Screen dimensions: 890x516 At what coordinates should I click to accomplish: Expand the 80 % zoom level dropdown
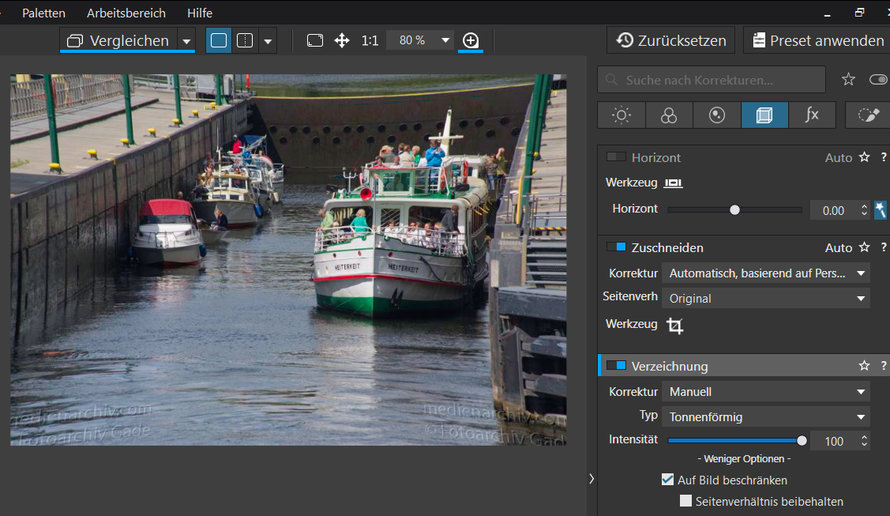click(446, 40)
